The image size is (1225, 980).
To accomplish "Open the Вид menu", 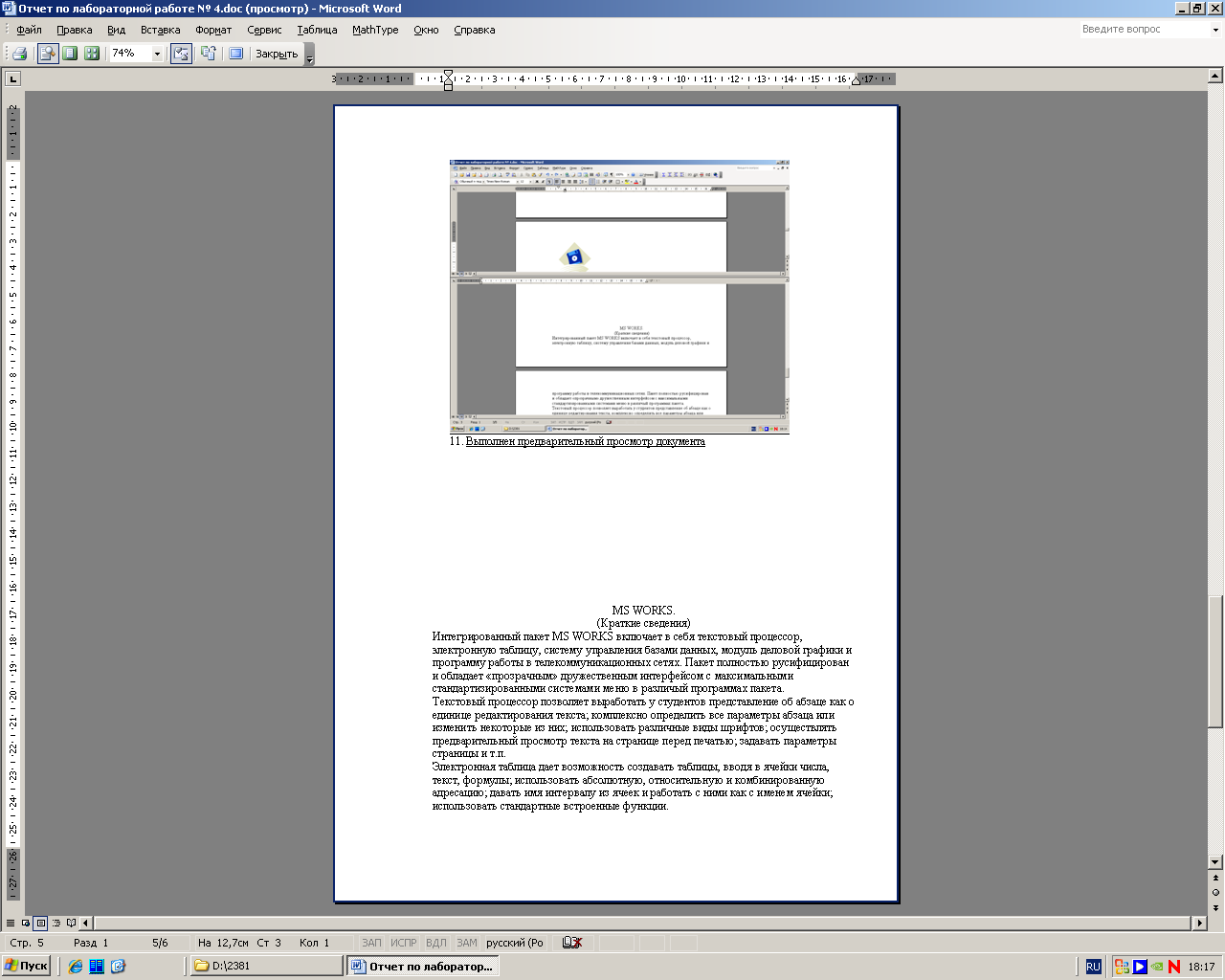I will pyautogui.click(x=116, y=30).
